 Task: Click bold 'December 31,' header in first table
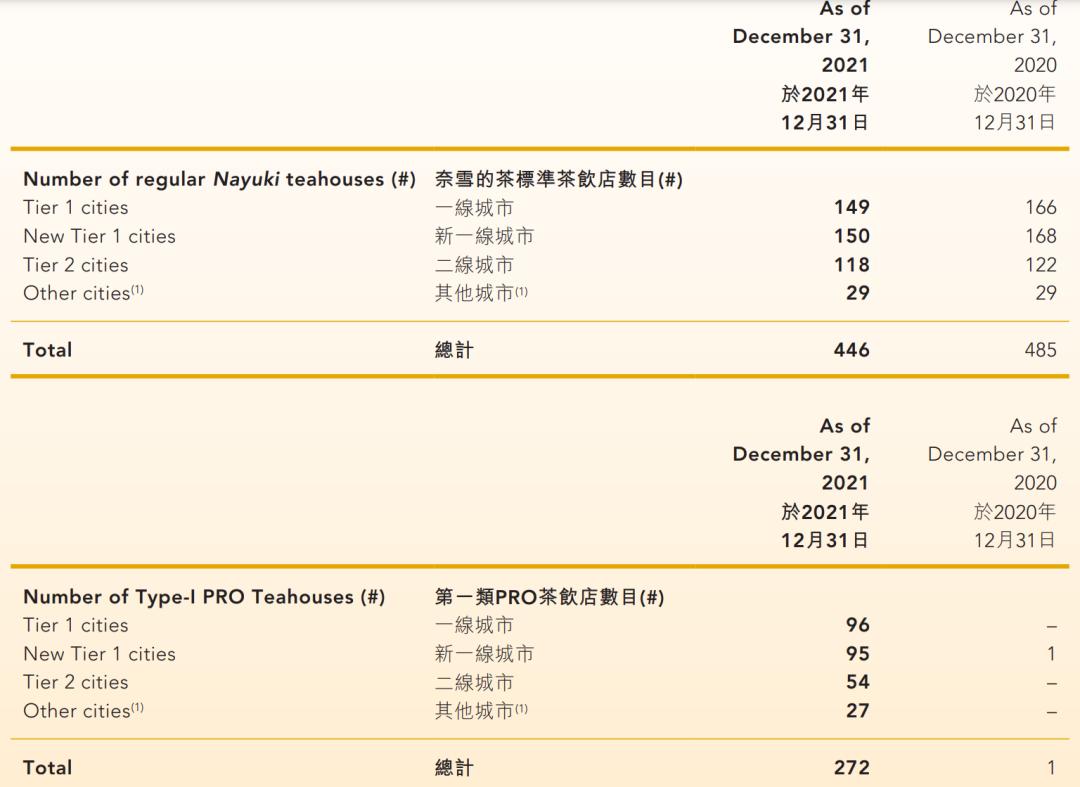coord(801,36)
